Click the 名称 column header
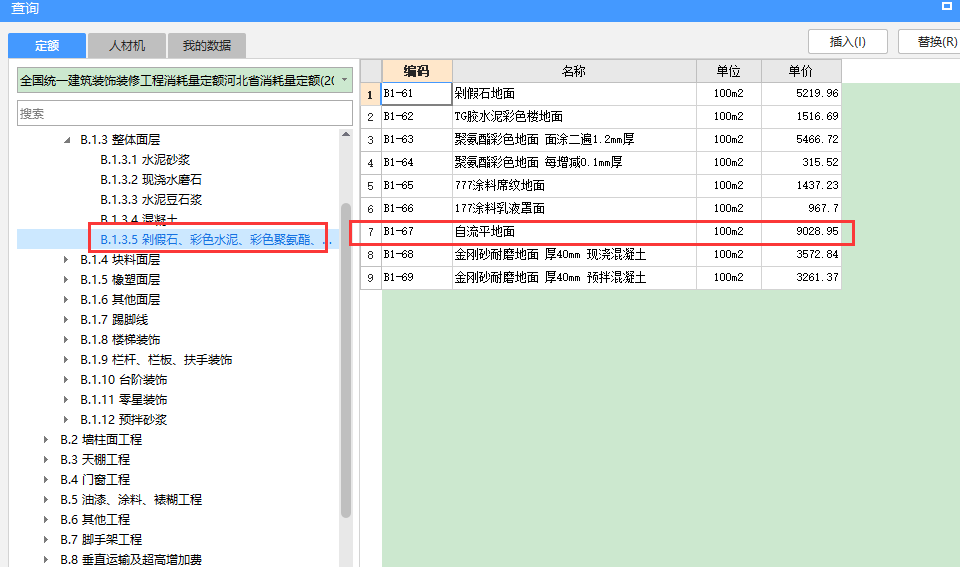 pos(574,71)
